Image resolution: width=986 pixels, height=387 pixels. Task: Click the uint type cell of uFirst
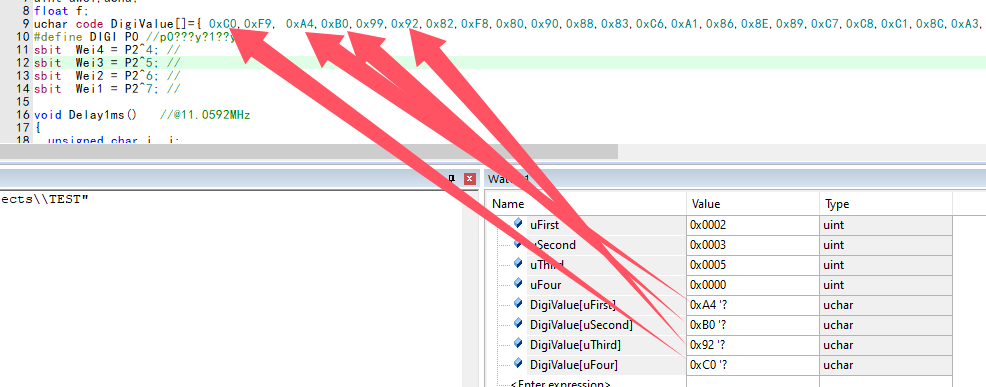886,225
